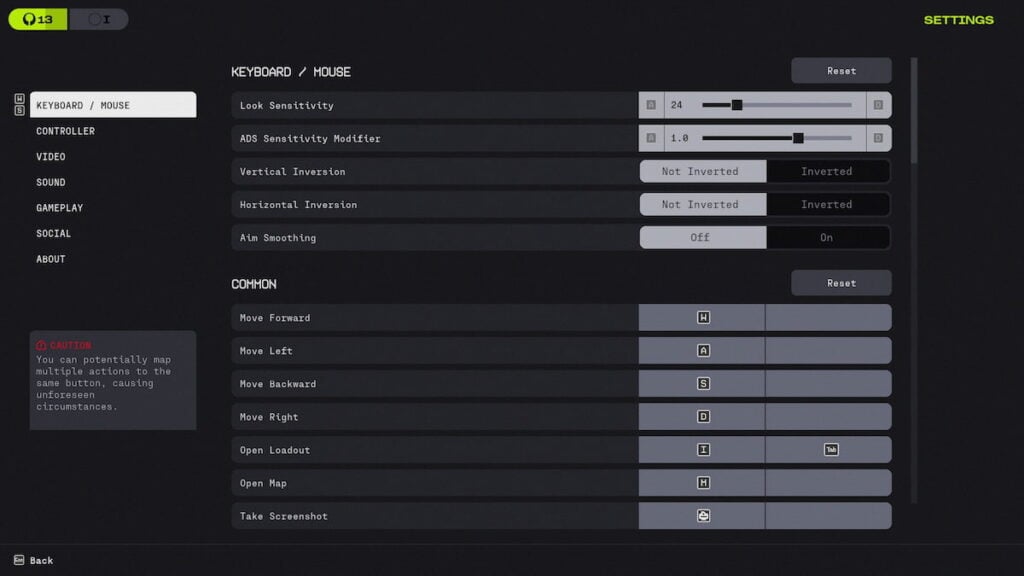Click the empty secondary binding for Open Map
This screenshot has width=1024, height=576.
pyautogui.click(x=828, y=483)
